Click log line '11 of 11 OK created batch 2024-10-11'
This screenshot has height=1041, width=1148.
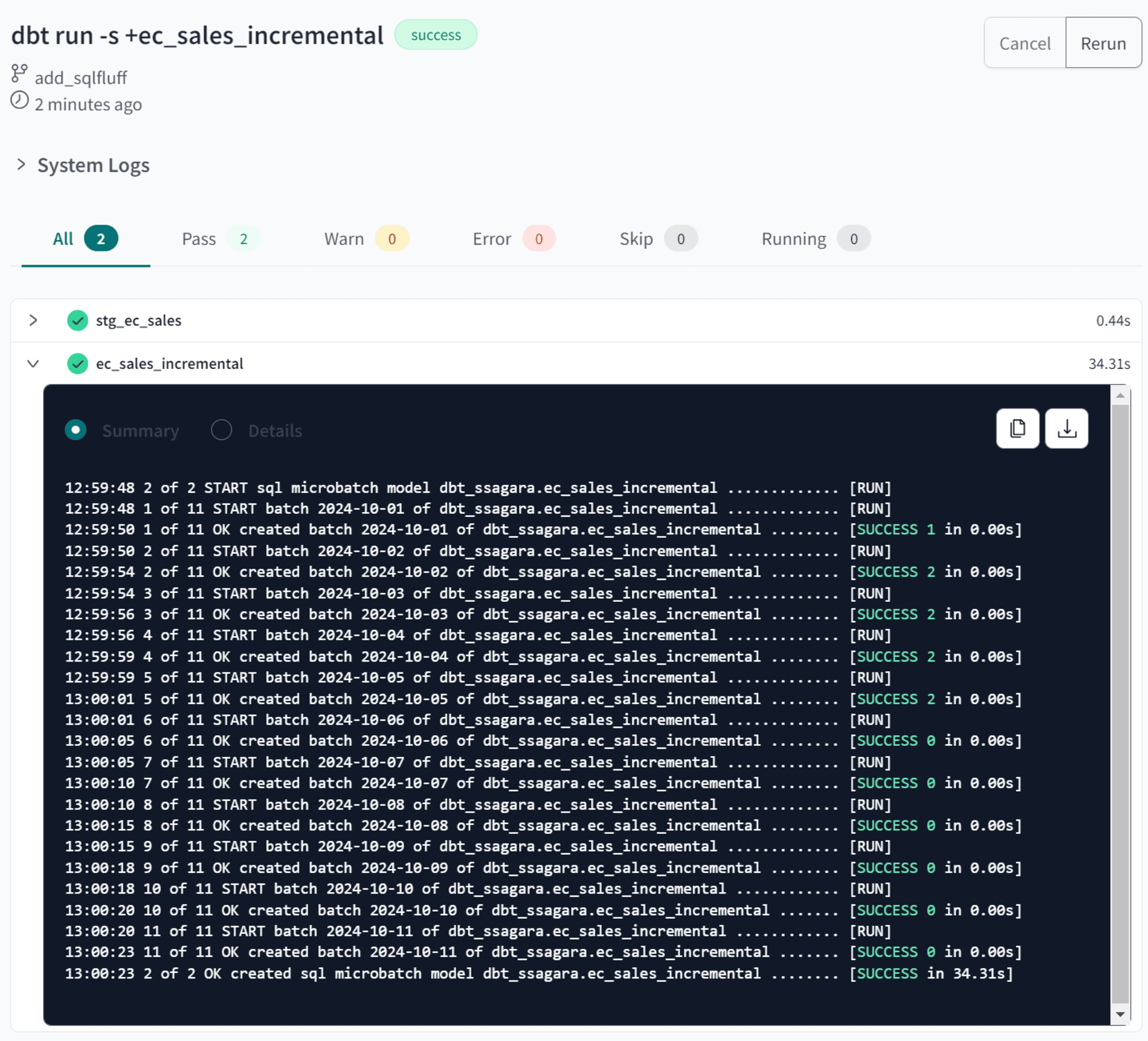pyautogui.click(x=543, y=952)
